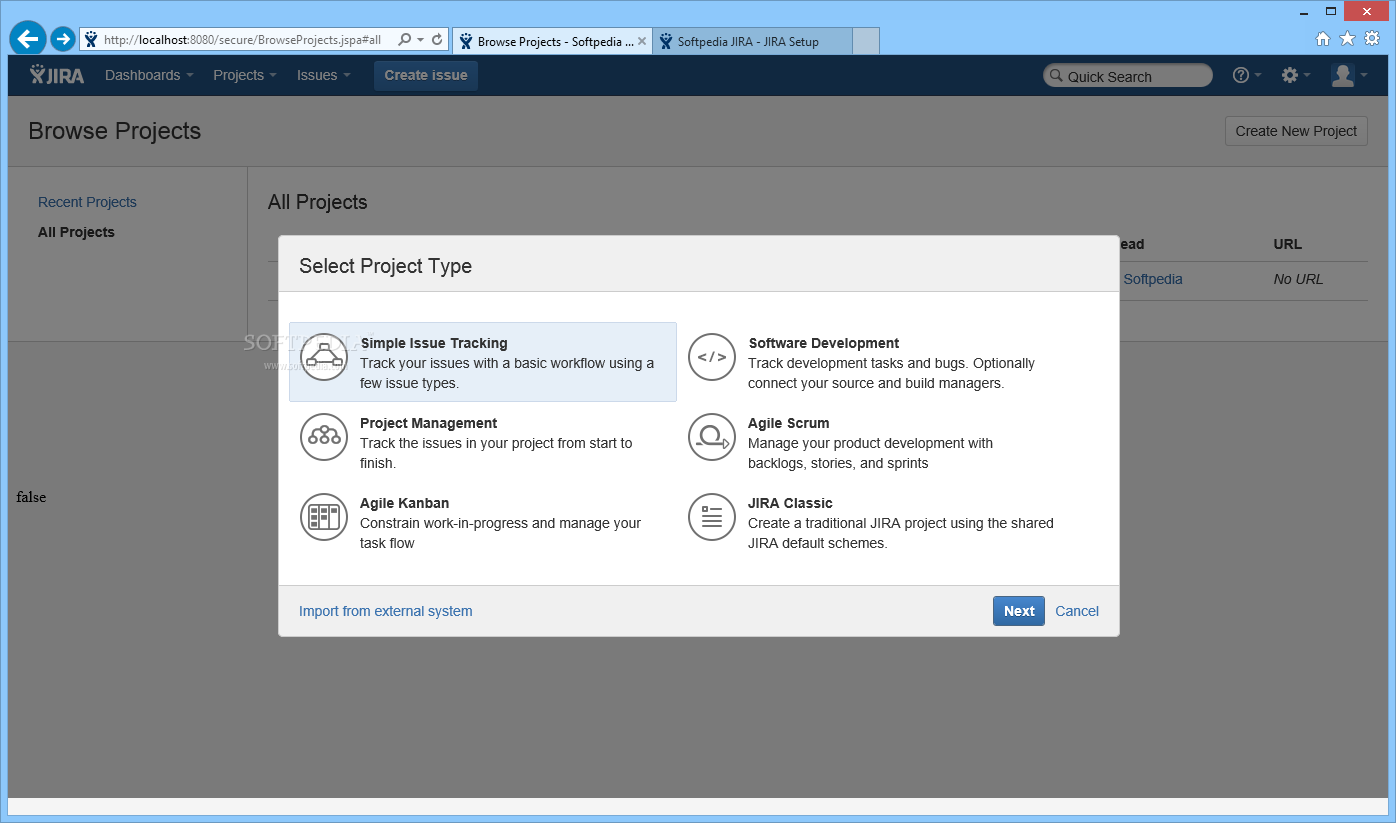1396x823 pixels.
Task: Select the JIRA Classic list icon
Action: click(x=712, y=517)
